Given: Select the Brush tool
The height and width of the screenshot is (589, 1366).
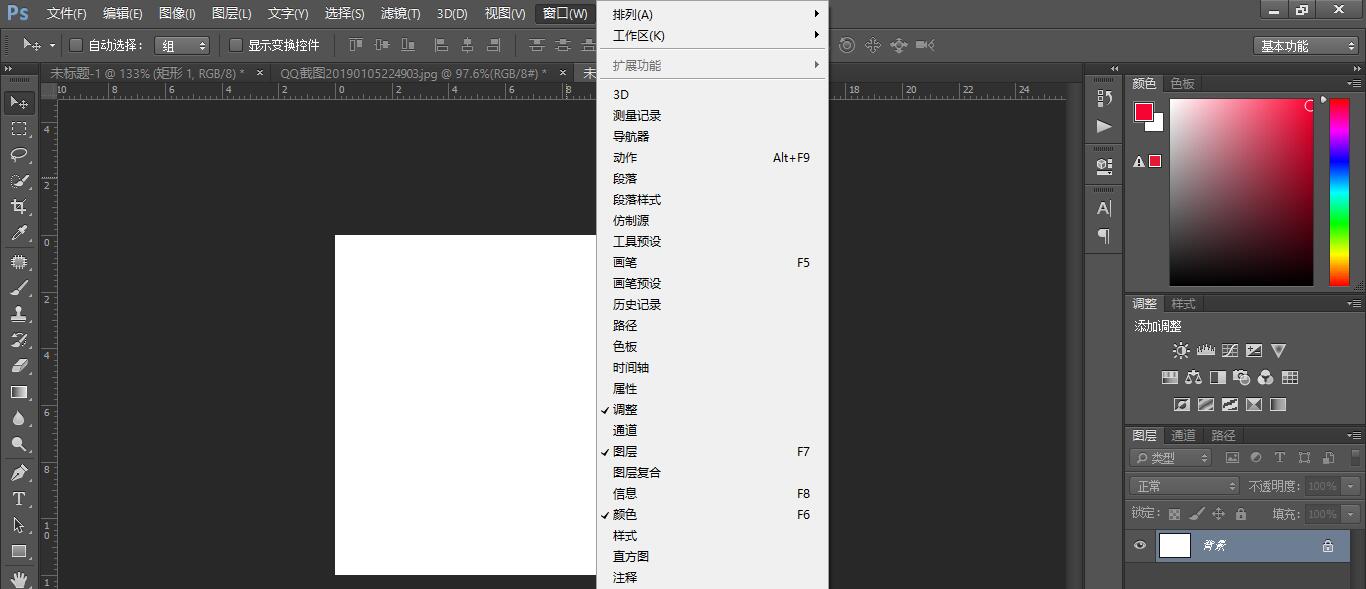Looking at the screenshot, I should click(20, 287).
